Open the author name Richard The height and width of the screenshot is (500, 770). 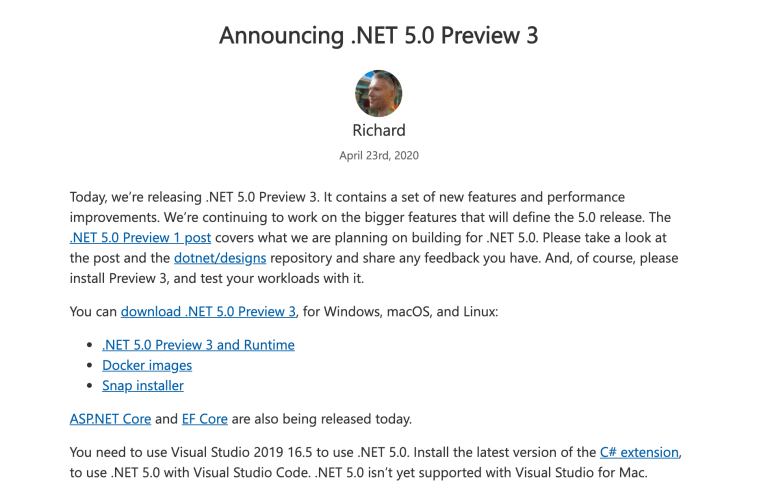379,130
